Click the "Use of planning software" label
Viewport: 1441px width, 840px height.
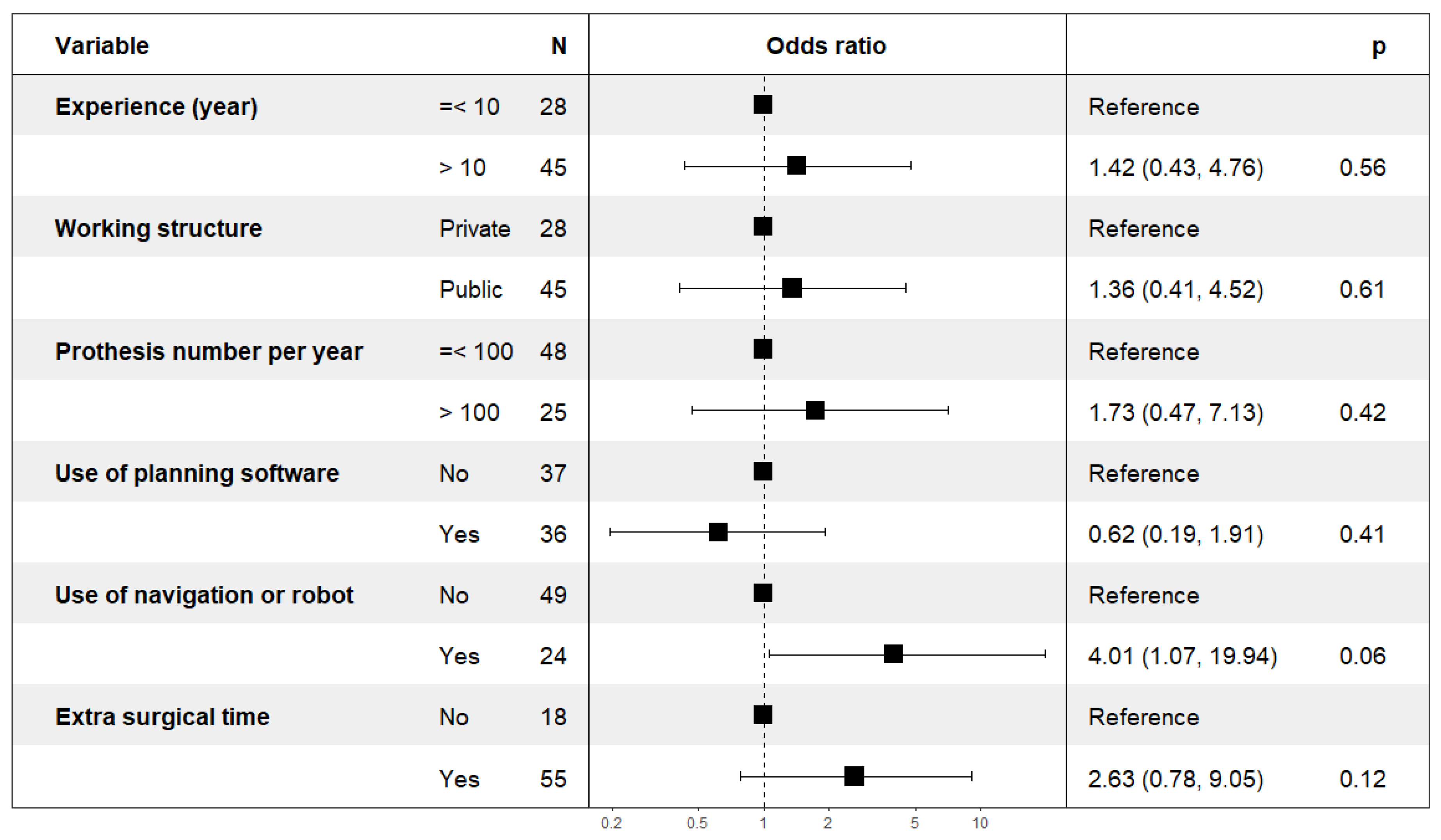pos(197,473)
